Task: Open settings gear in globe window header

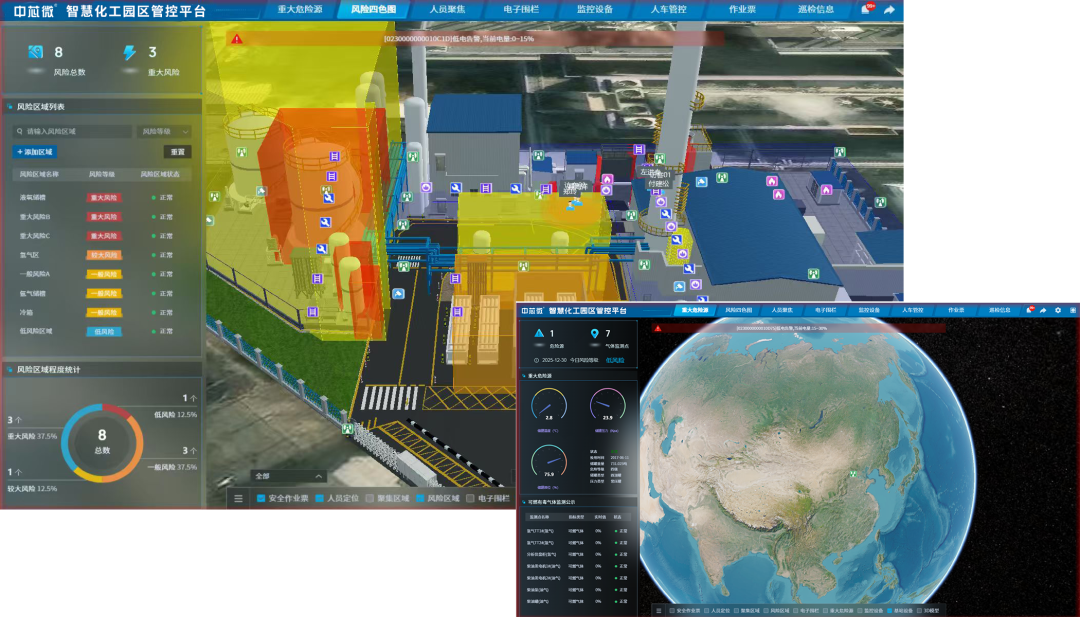Action: 1058,311
